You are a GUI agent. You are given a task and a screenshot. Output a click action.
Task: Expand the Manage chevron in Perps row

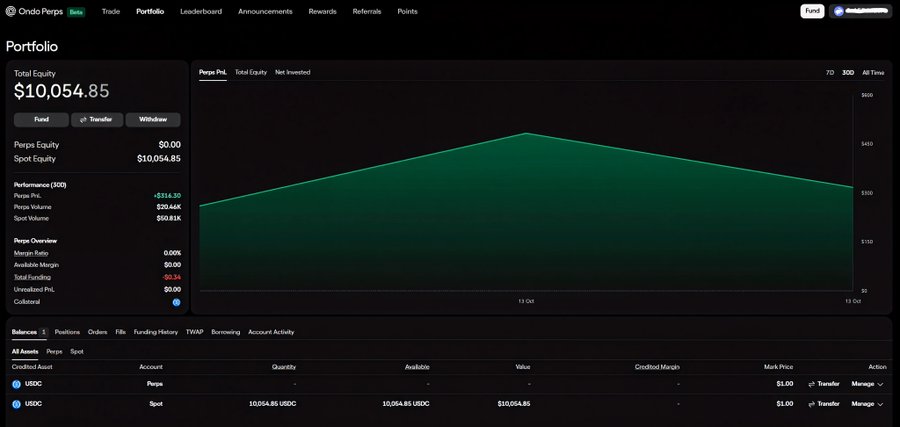[880, 384]
